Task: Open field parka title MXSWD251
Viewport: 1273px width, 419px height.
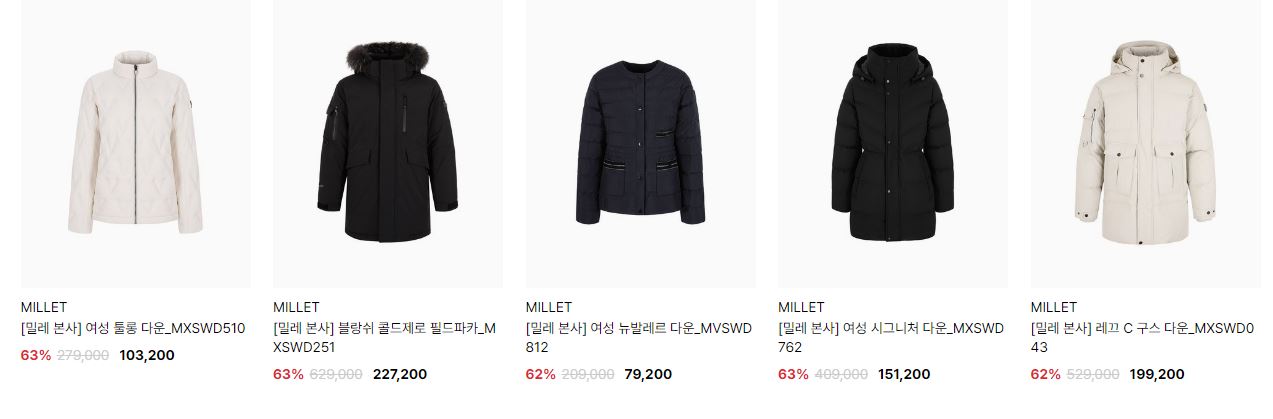Action: pos(384,338)
